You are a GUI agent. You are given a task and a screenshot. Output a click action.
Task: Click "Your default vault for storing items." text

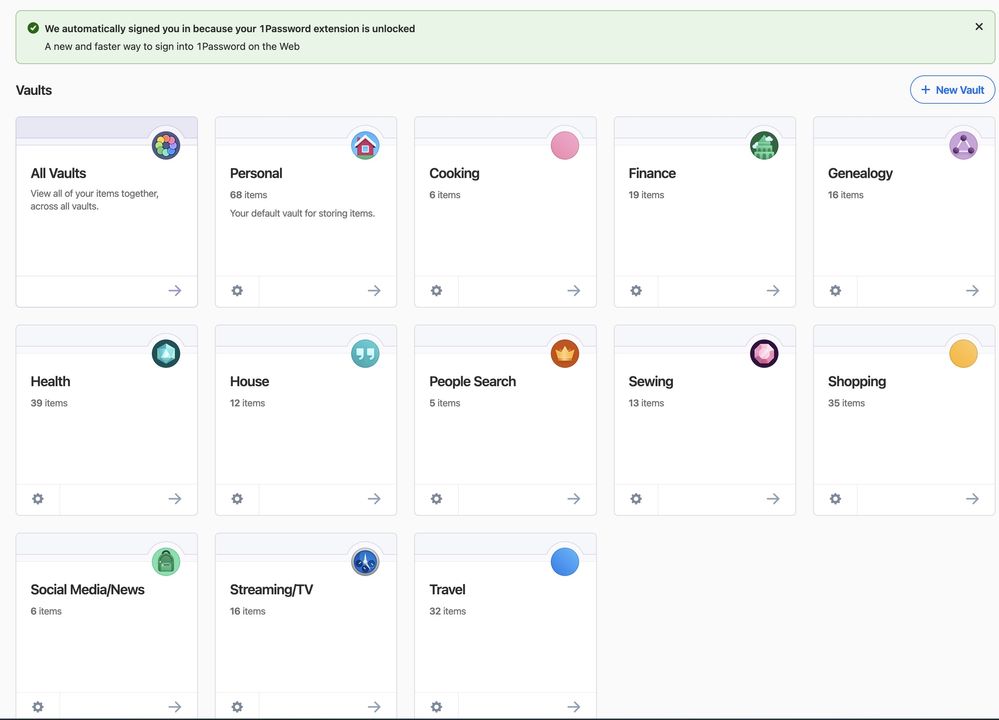pyautogui.click(x=302, y=213)
